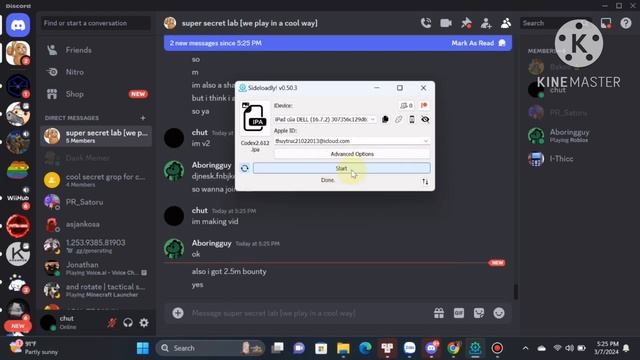Open the Sideloadly queue counter icon
The image size is (640, 360).
pos(406,105)
